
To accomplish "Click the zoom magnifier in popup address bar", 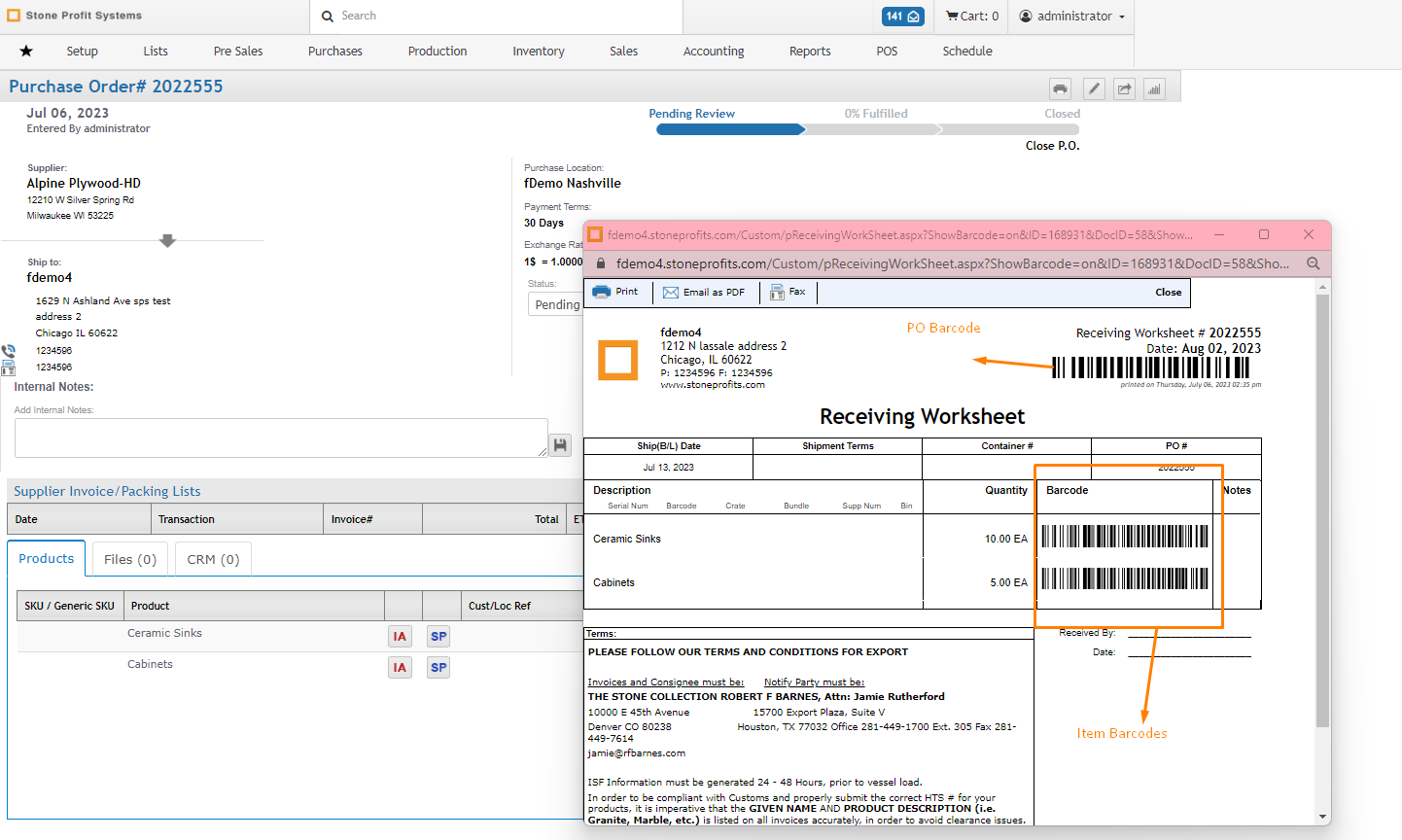I will click(x=1313, y=263).
